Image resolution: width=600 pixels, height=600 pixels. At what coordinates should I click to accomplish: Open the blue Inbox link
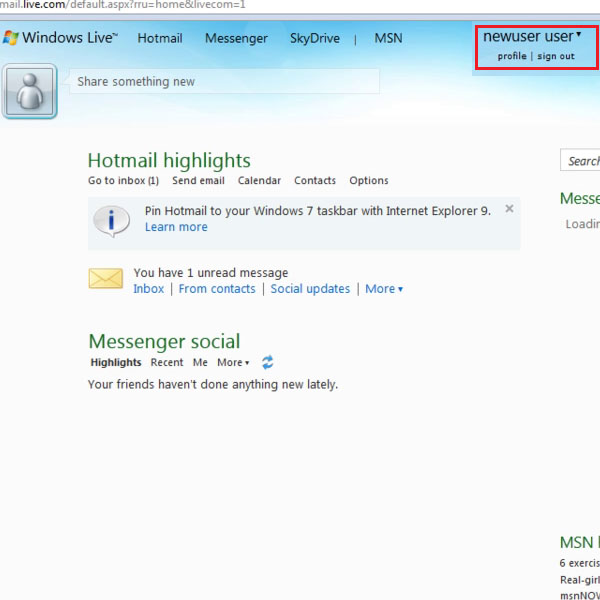tap(148, 289)
